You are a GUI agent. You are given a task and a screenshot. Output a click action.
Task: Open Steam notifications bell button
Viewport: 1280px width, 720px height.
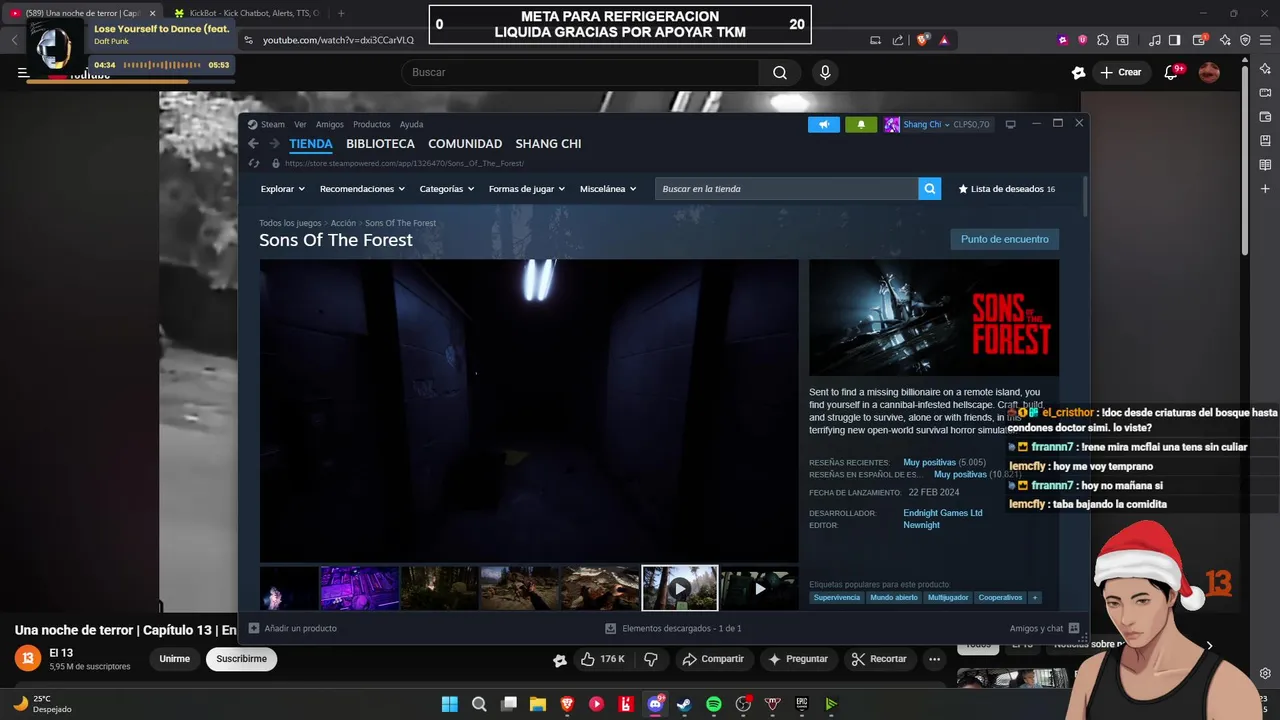coord(861,125)
